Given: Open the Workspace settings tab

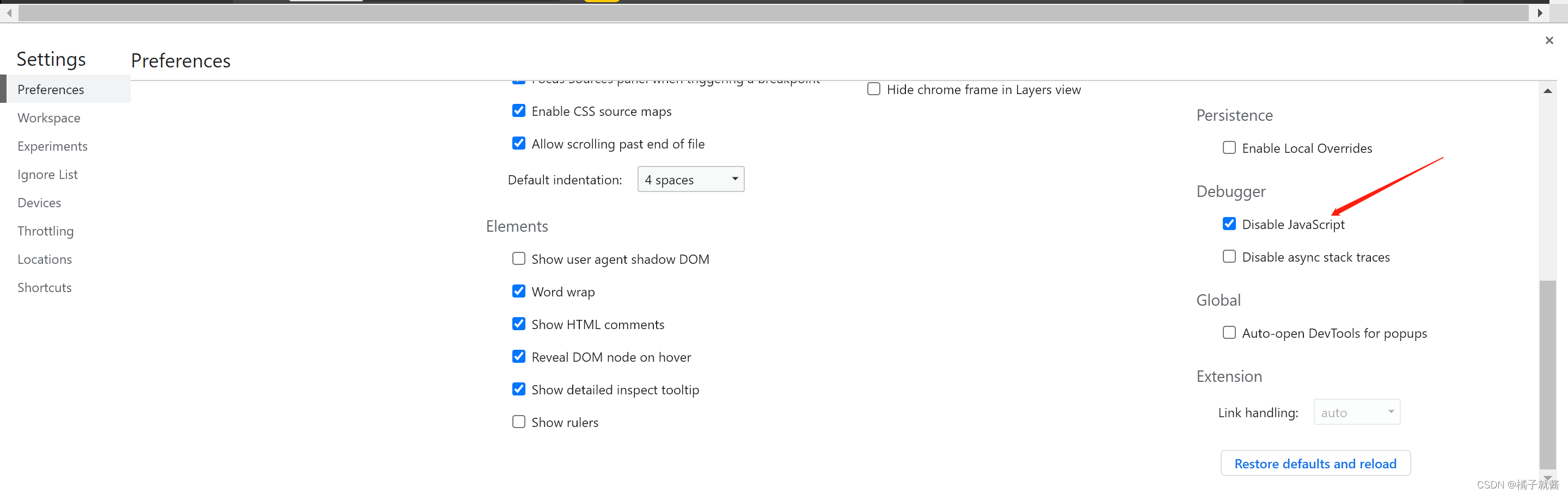Looking at the screenshot, I should pyautogui.click(x=65, y=118).
